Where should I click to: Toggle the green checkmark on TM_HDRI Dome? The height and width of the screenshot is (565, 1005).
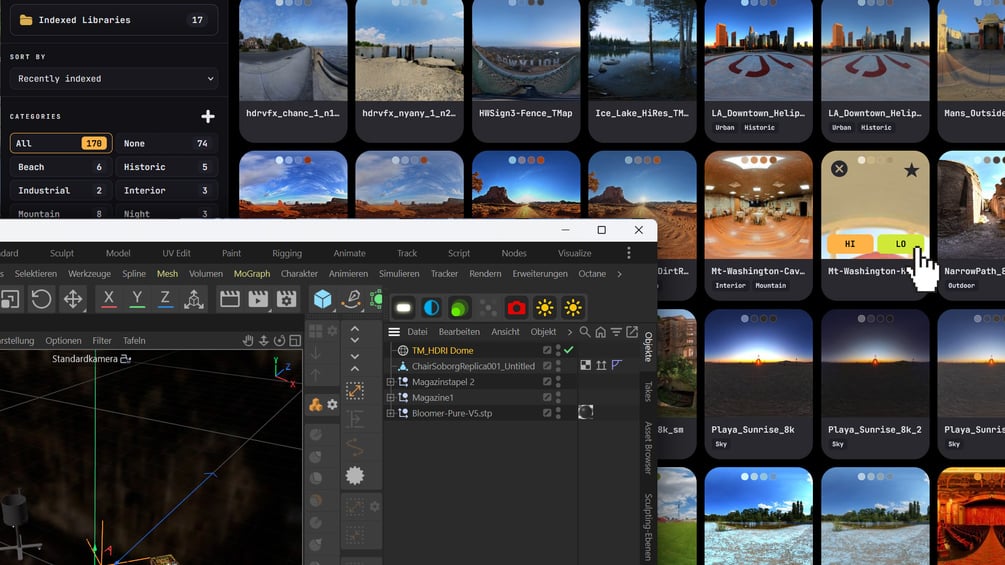[569, 350]
